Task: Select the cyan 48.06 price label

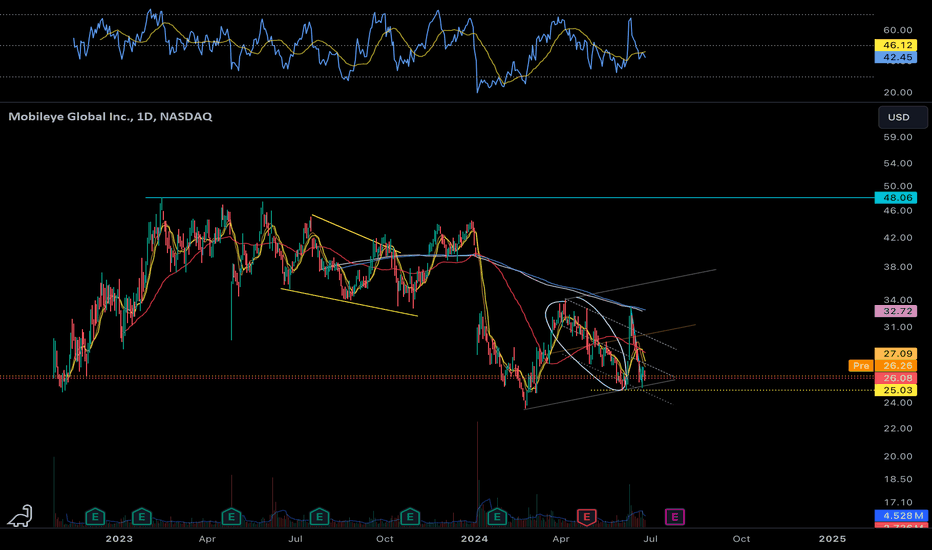Action: point(896,197)
